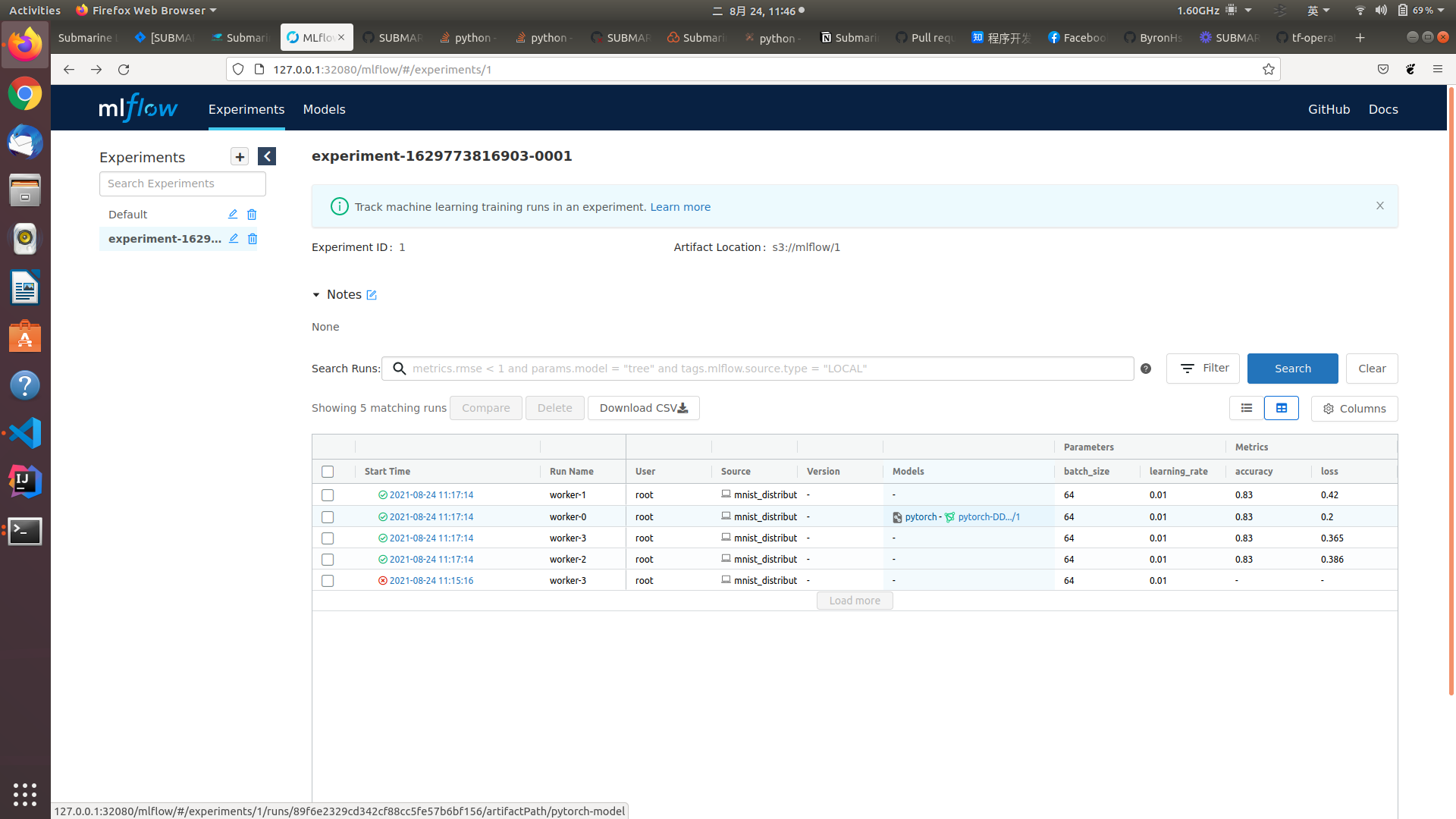Open the Docs link in header
The image size is (1456, 819).
(1382, 109)
